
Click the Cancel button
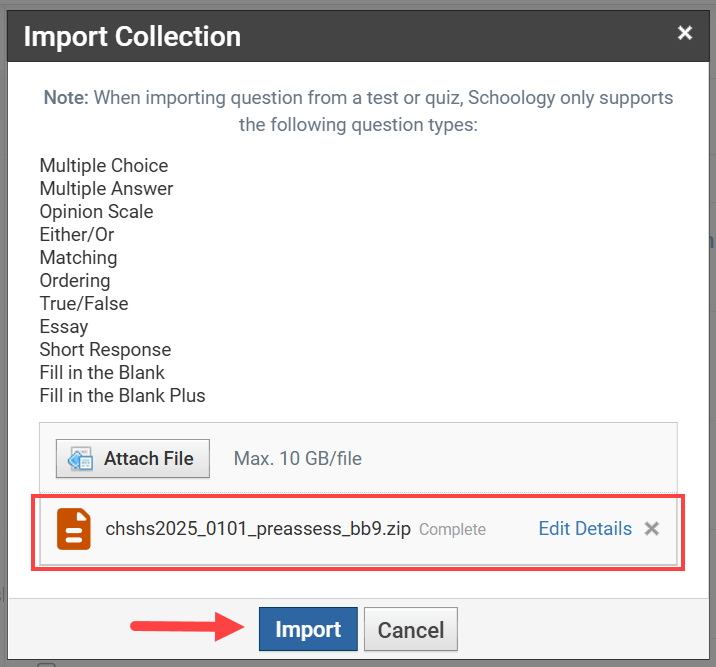click(410, 630)
